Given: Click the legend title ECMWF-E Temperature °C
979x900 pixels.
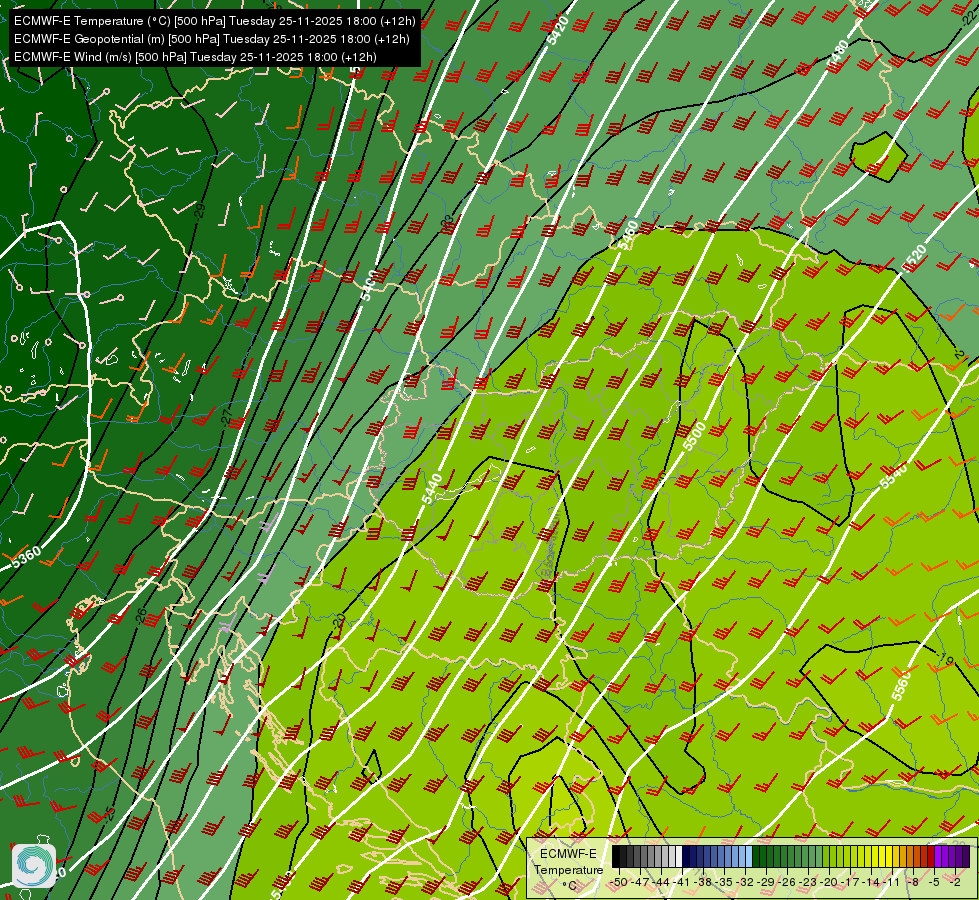Looking at the screenshot, I should (568, 869).
